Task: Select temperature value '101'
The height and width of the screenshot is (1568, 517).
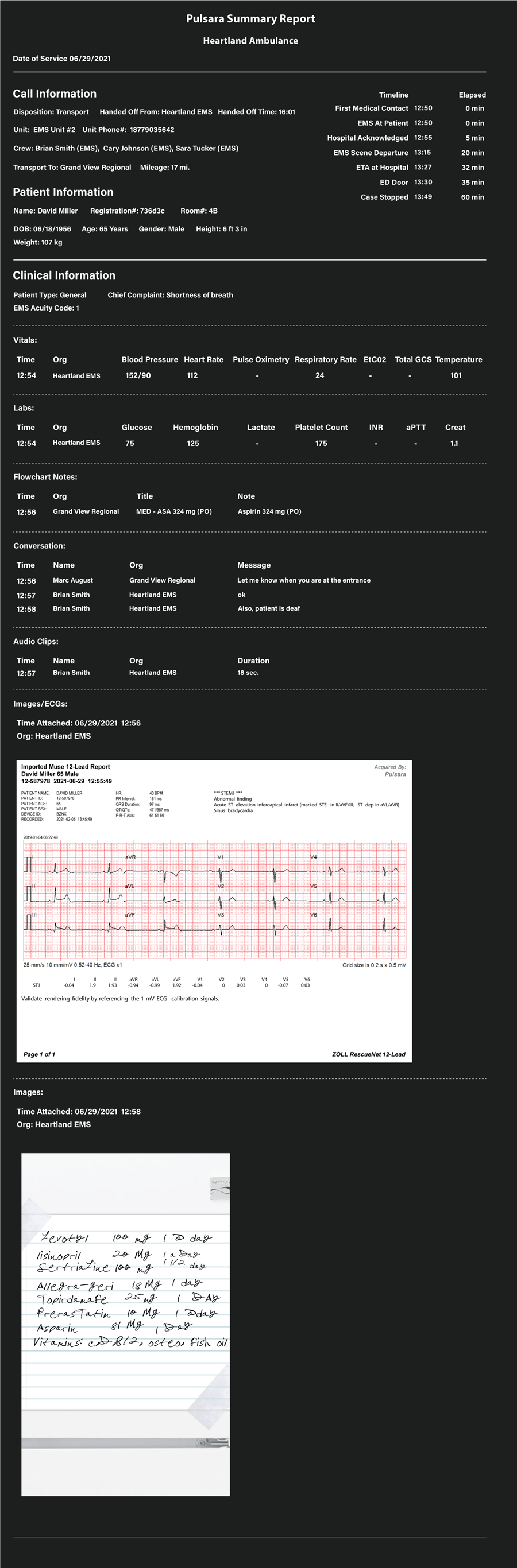Action: coord(456,375)
